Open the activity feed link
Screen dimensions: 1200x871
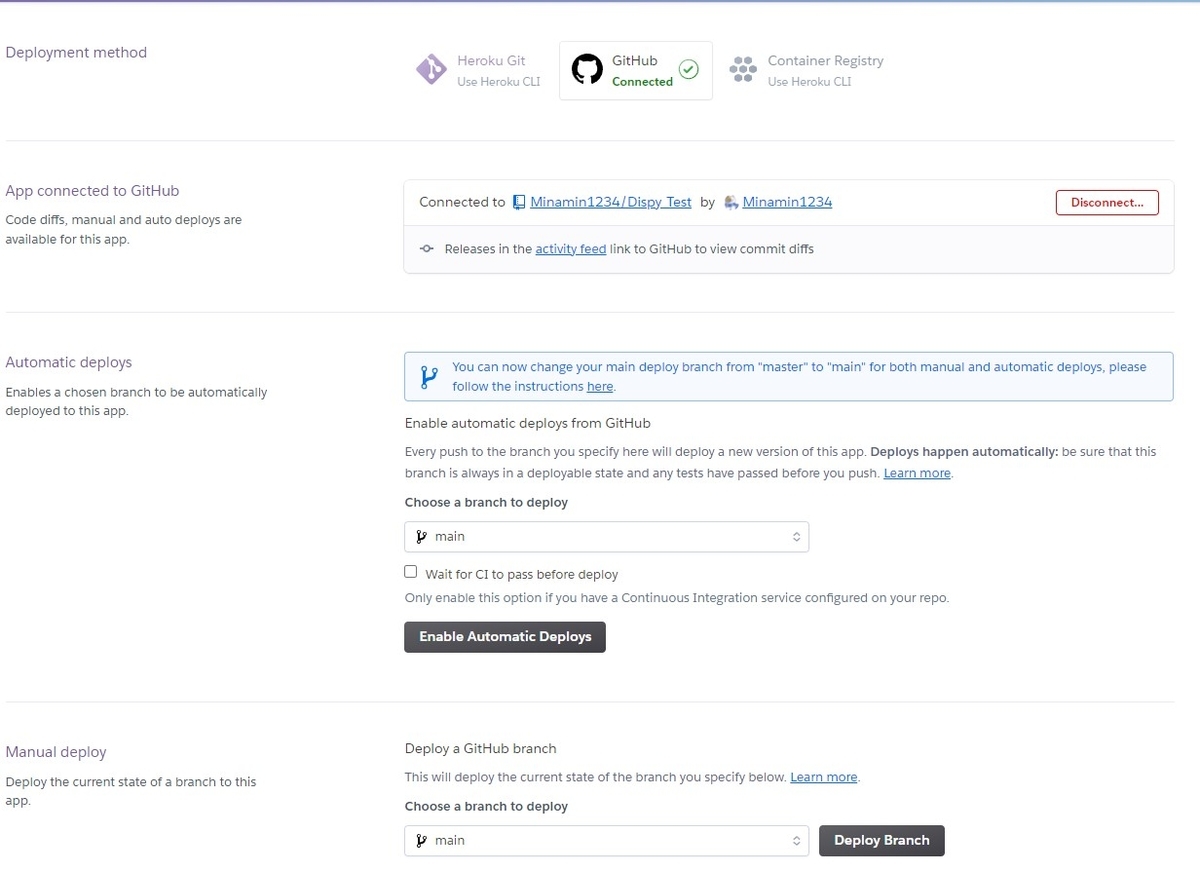point(571,249)
